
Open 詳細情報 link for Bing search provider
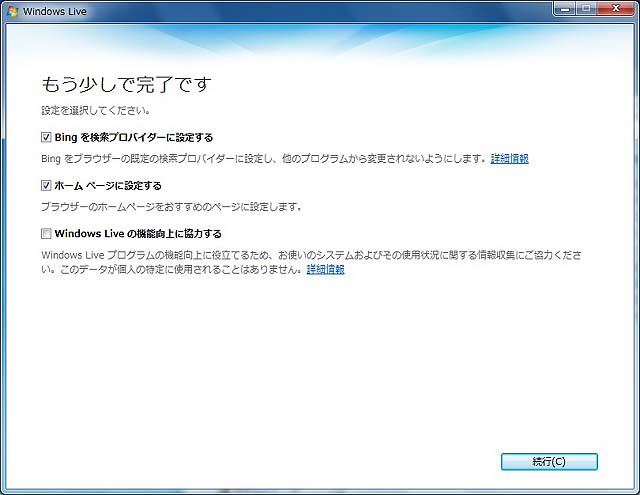pyautogui.click(x=509, y=158)
